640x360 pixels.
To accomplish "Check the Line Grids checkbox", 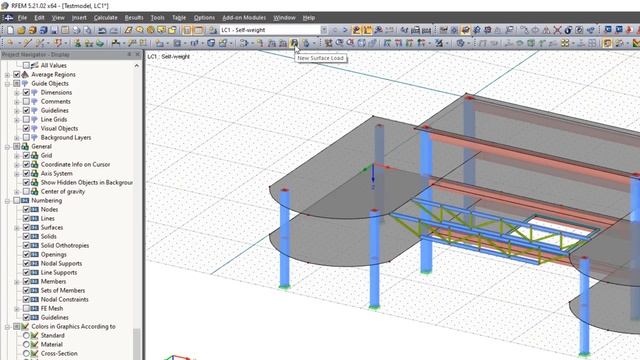I will coord(26,119).
